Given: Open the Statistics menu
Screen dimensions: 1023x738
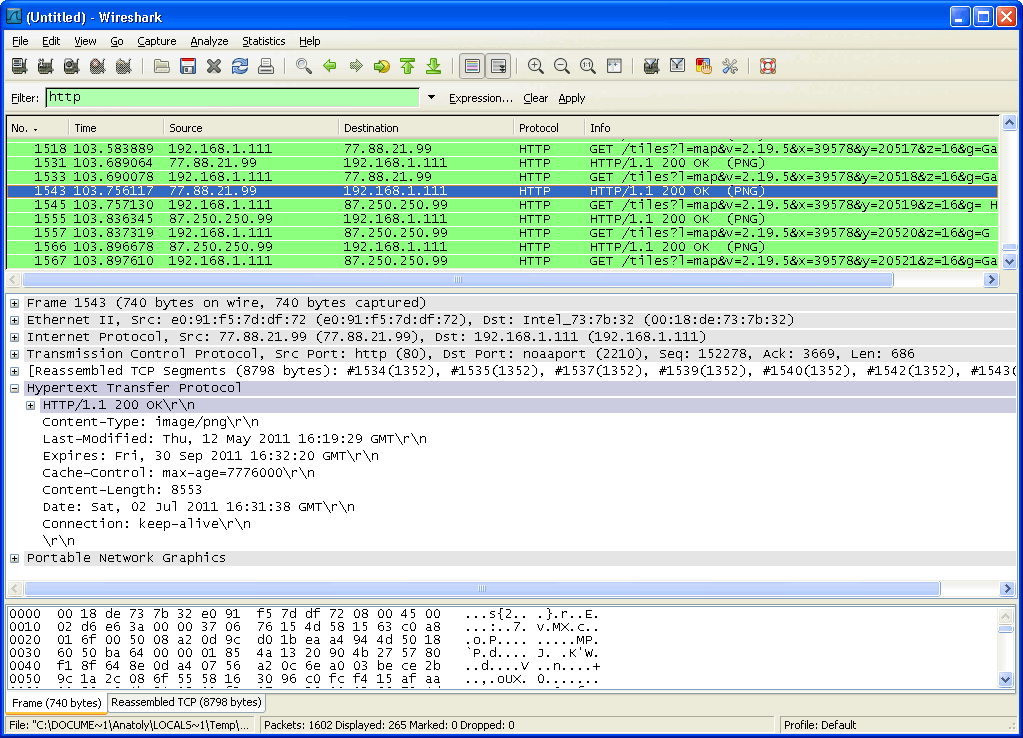Looking at the screenshot, I should coord(263,41).
